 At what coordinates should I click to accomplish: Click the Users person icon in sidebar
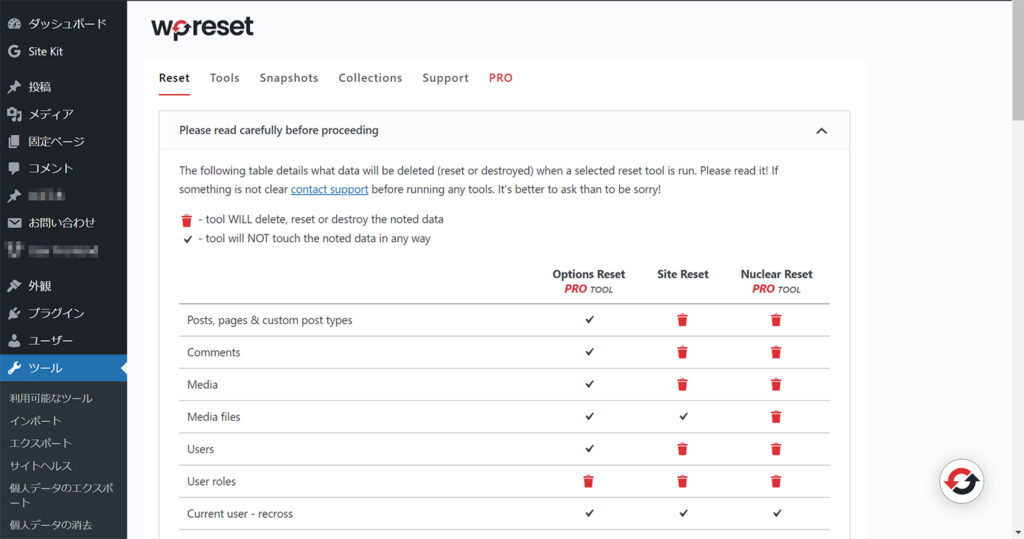point(14,340)
